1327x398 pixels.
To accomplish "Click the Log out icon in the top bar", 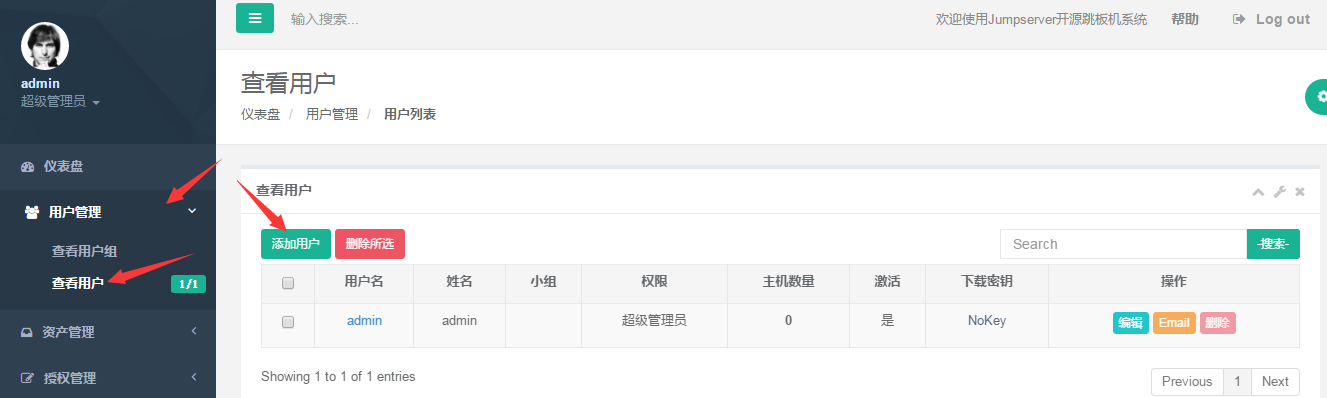I will click(x=1239, y=19).
